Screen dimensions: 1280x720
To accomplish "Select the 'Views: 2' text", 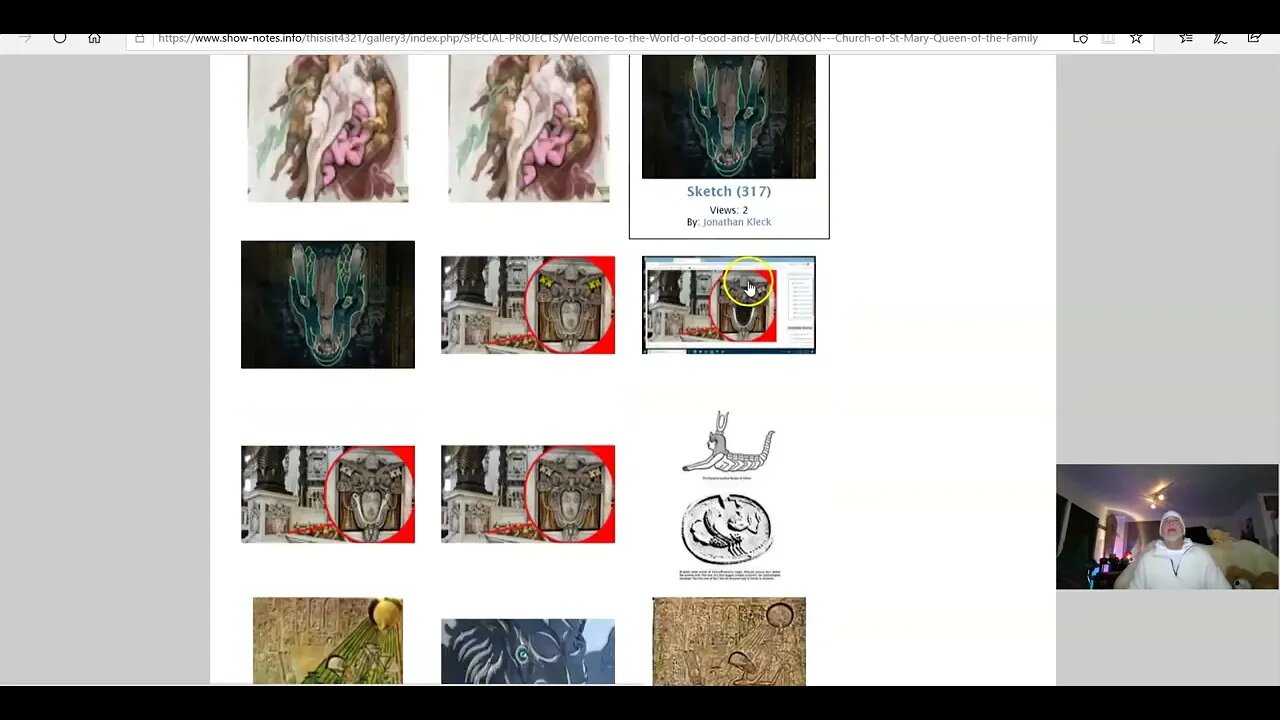I will click(x=729, y=210).
